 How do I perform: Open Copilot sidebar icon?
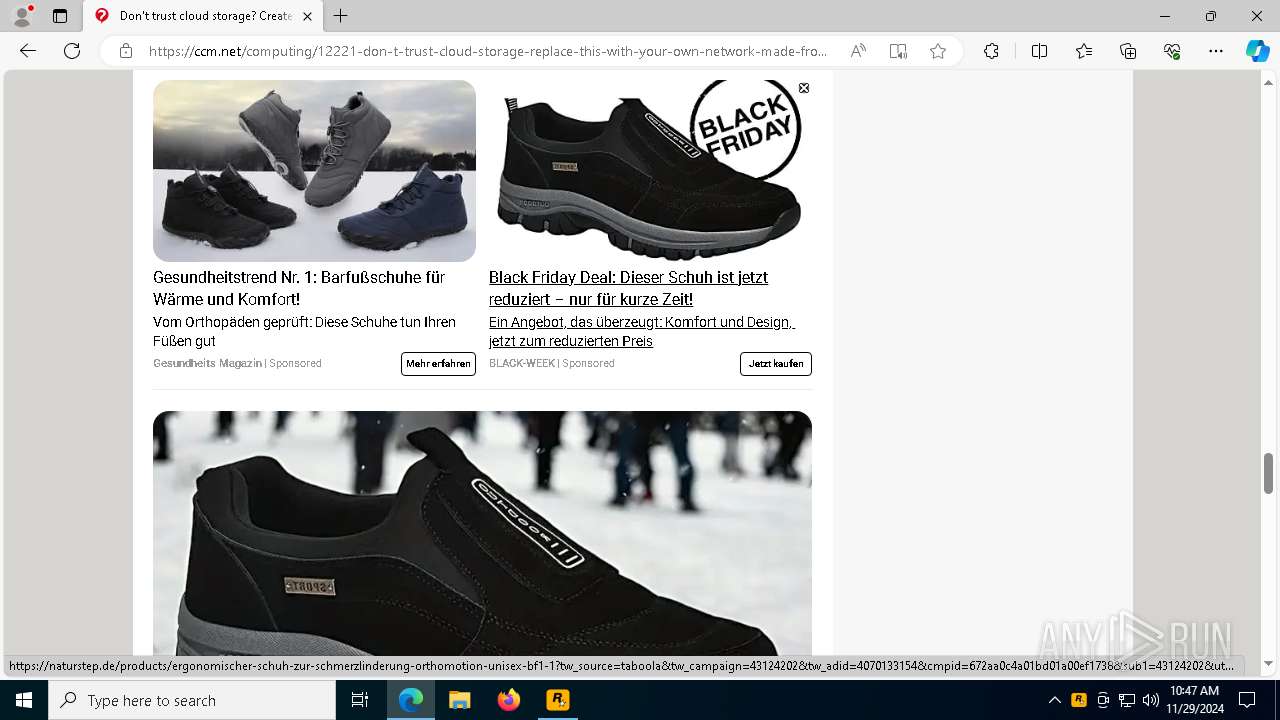coord(1257,51)
